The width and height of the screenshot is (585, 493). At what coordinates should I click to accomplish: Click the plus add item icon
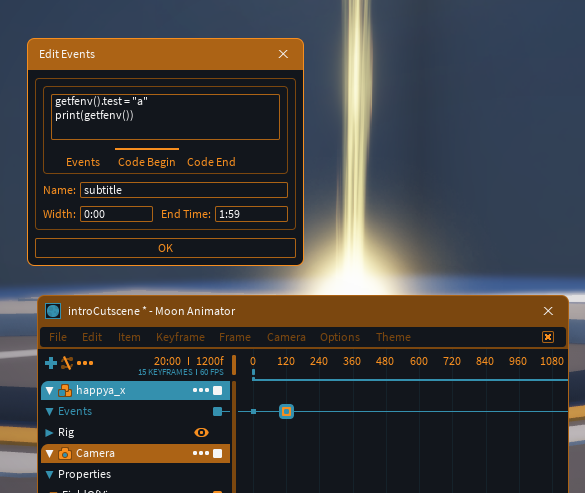tap(51, 363)
